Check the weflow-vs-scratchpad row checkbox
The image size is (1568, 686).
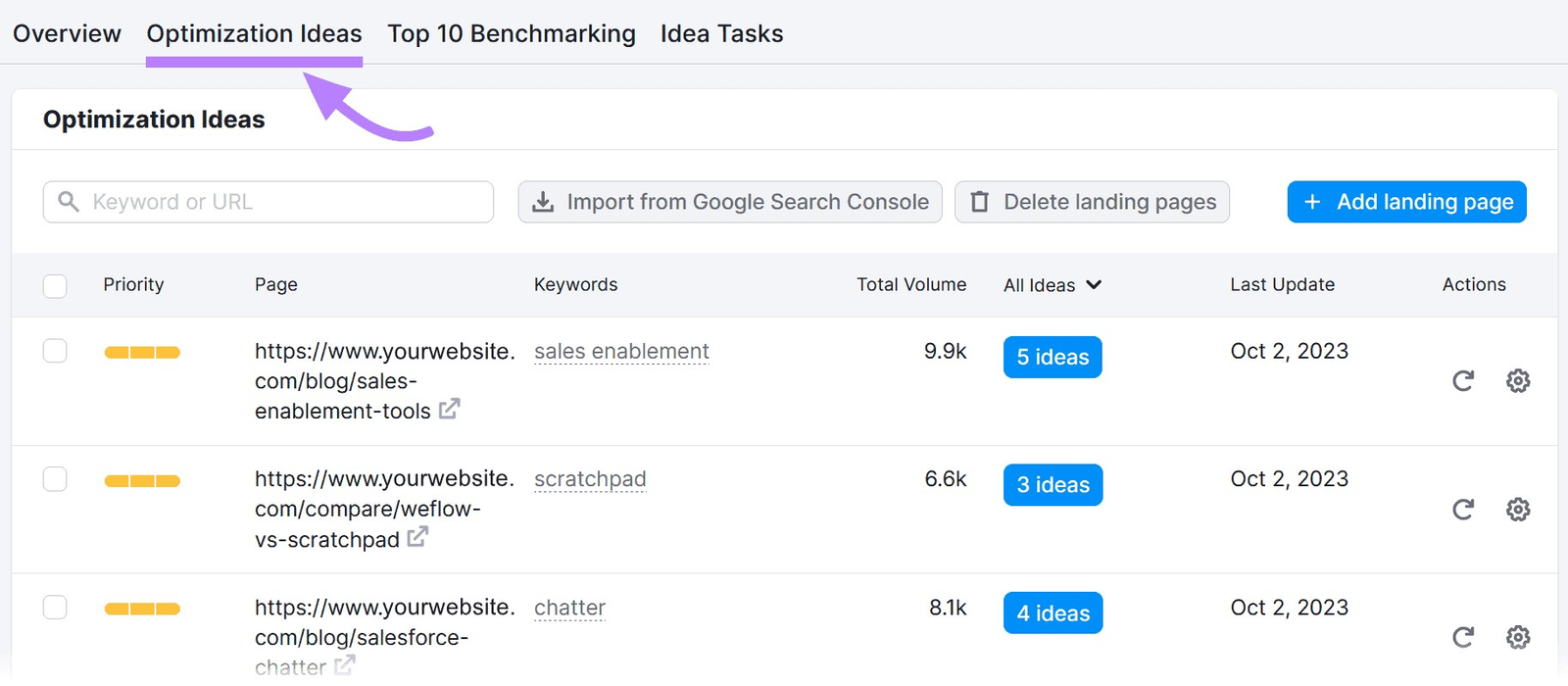coord(55,479)
